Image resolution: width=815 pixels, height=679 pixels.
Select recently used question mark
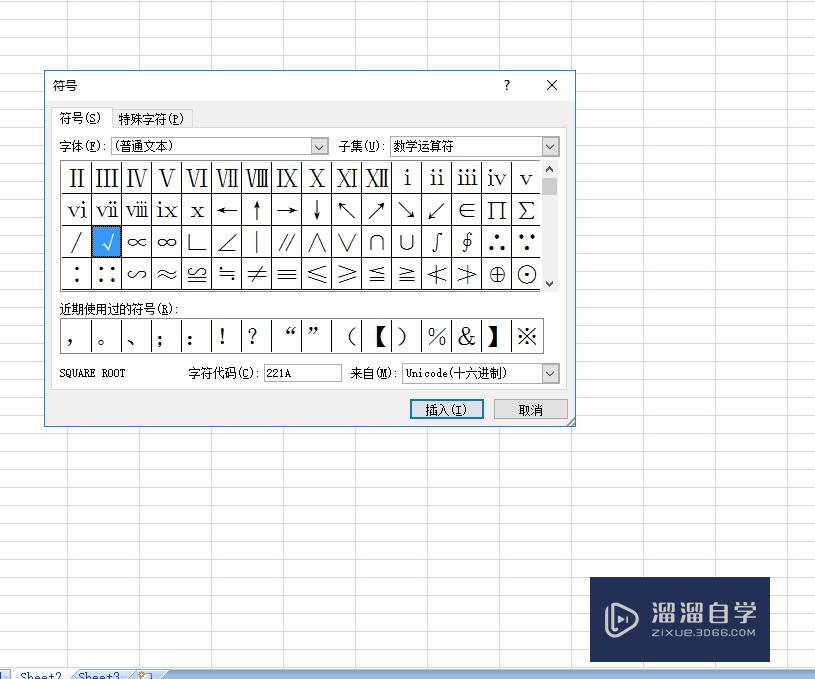point(257,336)
